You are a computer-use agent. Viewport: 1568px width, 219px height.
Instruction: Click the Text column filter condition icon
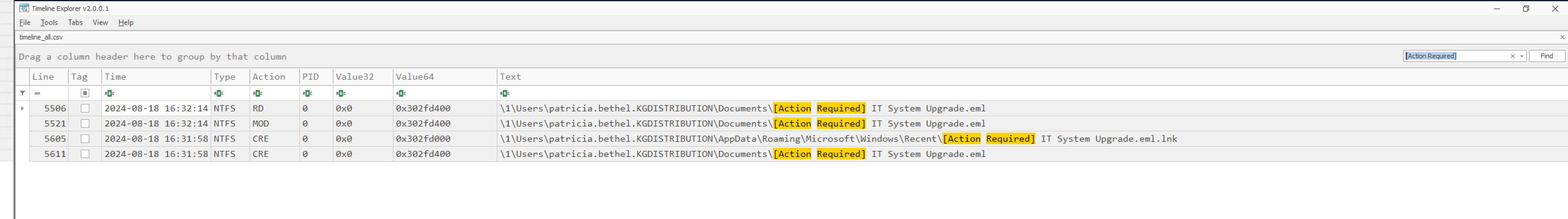(504, 93)
